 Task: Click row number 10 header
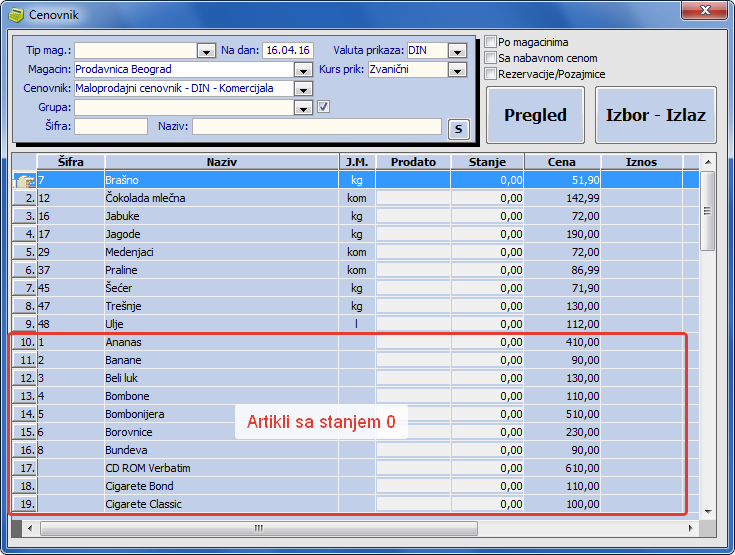point(24,342)
